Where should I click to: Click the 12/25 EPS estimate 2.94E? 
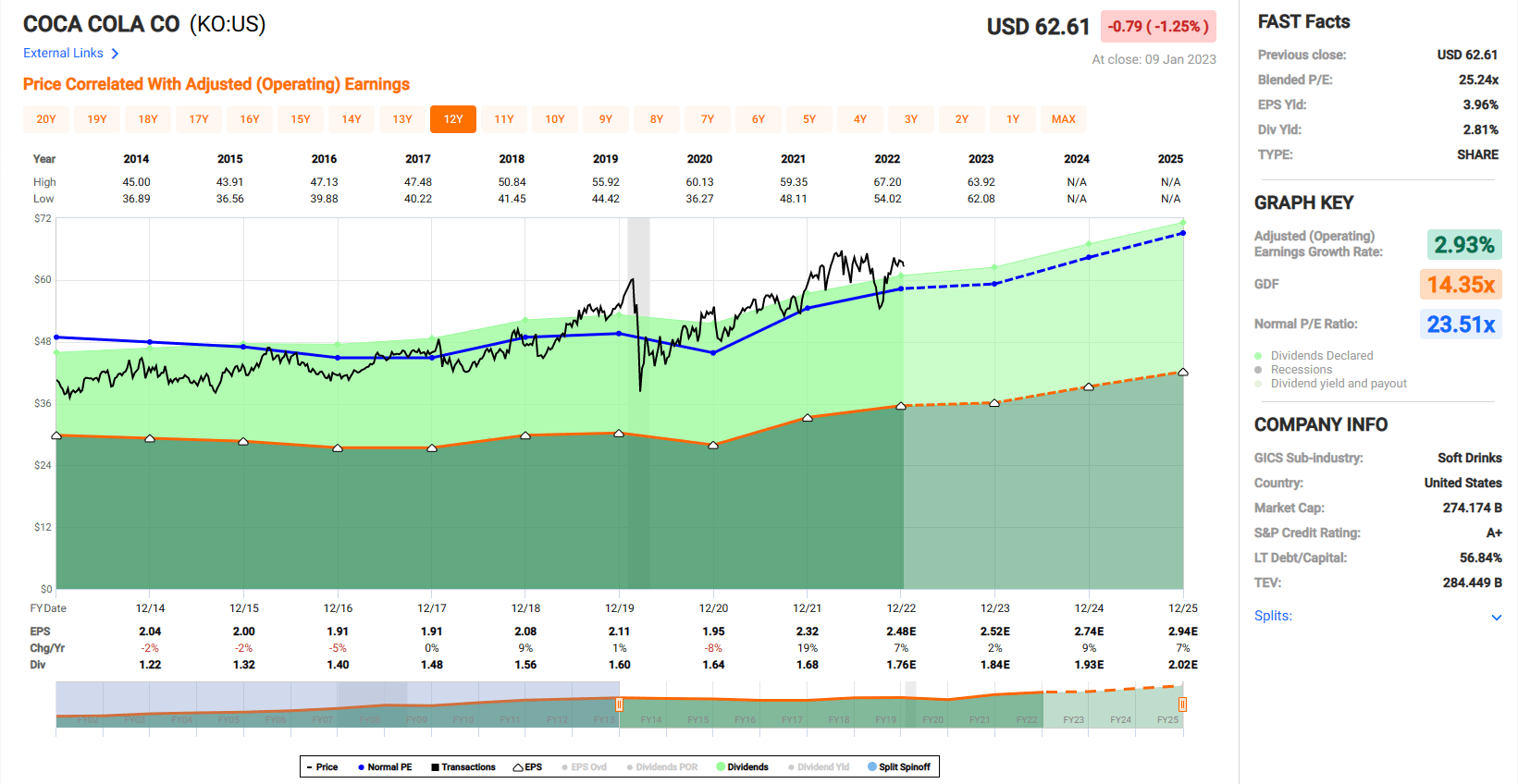(x=1183, y=631)
